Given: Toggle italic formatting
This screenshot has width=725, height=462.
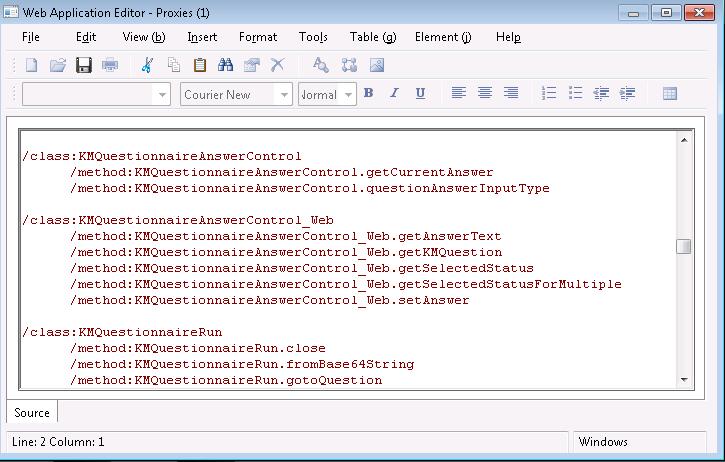Looking at the screenshot, I should pos(394,93).
